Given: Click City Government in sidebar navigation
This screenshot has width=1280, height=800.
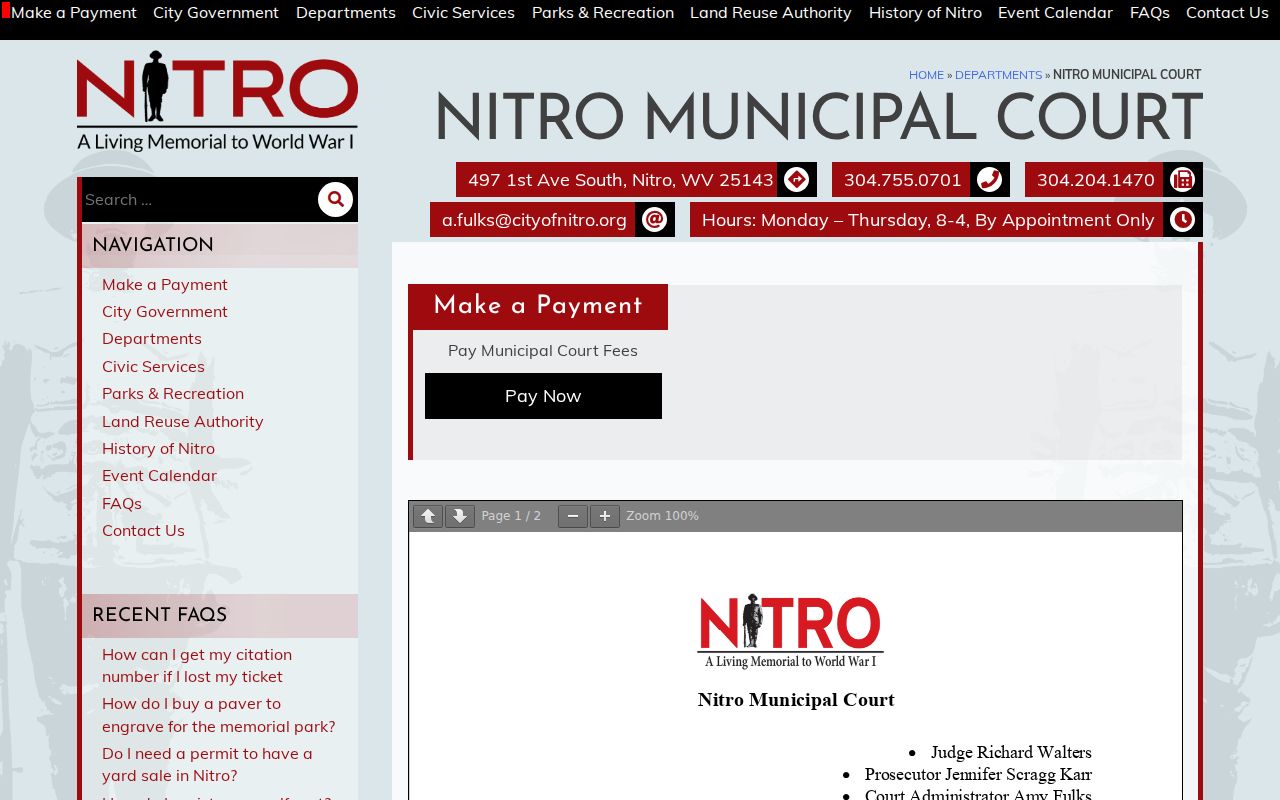Looking at the screenshot, I should tap(165, 311).
